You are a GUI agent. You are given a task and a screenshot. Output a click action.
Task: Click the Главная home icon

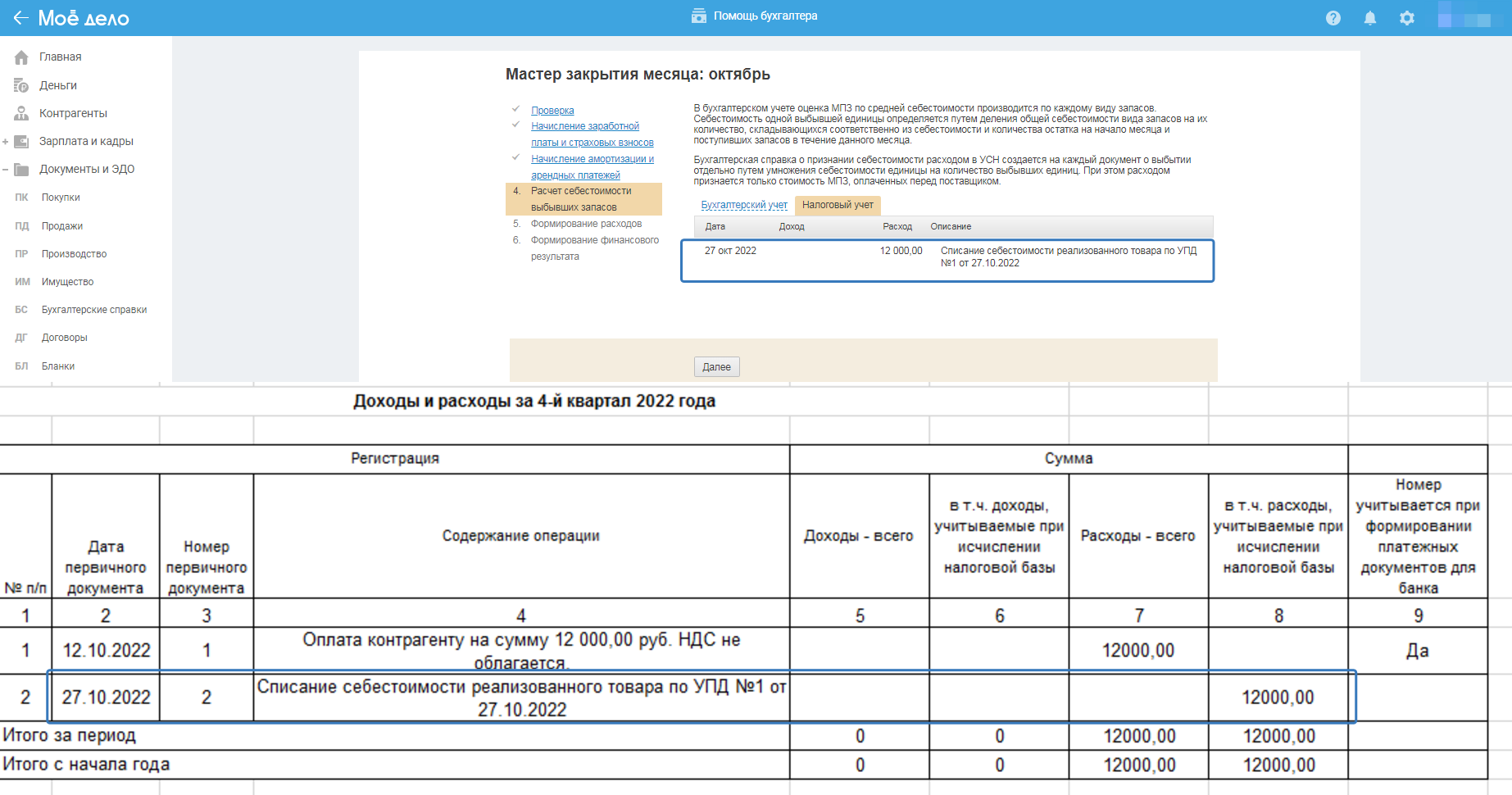point(21,57)
